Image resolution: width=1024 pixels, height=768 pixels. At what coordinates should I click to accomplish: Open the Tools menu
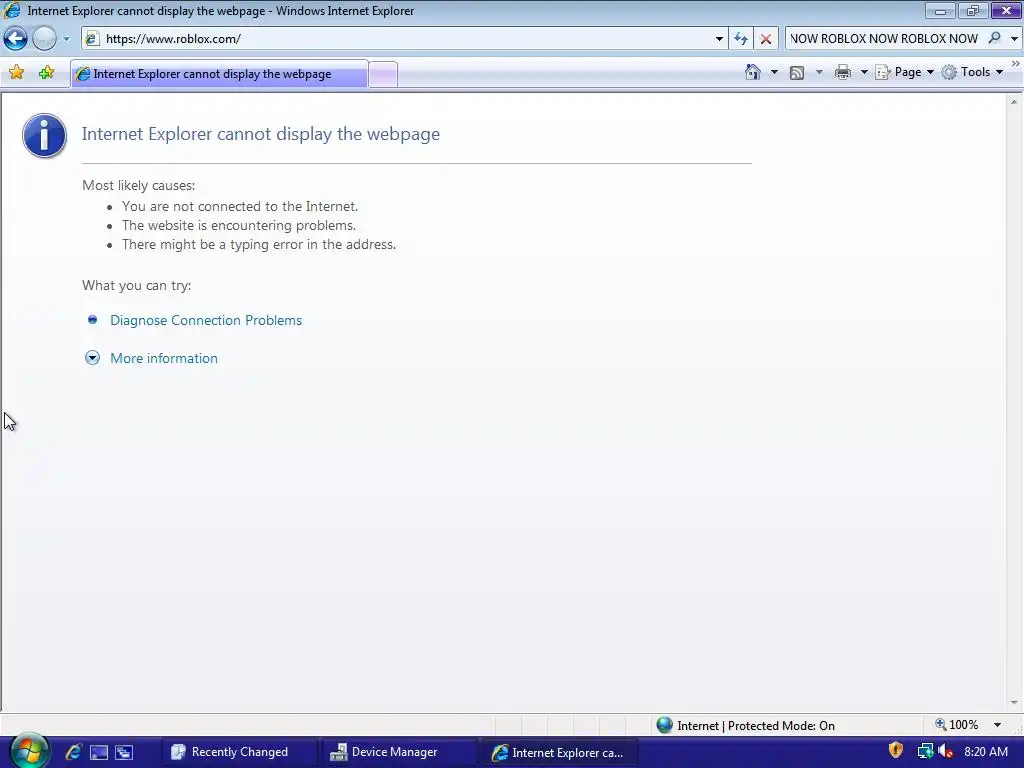[x=972, y=72]
